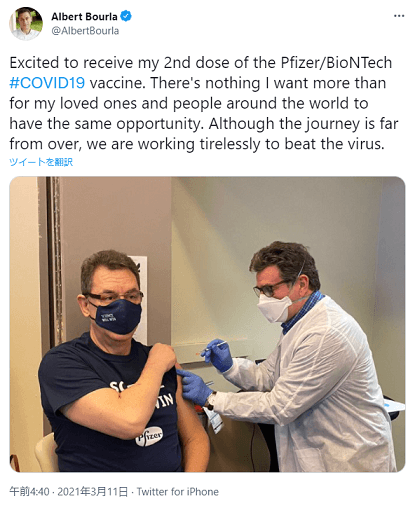The width and height of the screenshot is (415, 508).
Task: Click the Pfizer logo on the t-shirt
Action: 149,436
